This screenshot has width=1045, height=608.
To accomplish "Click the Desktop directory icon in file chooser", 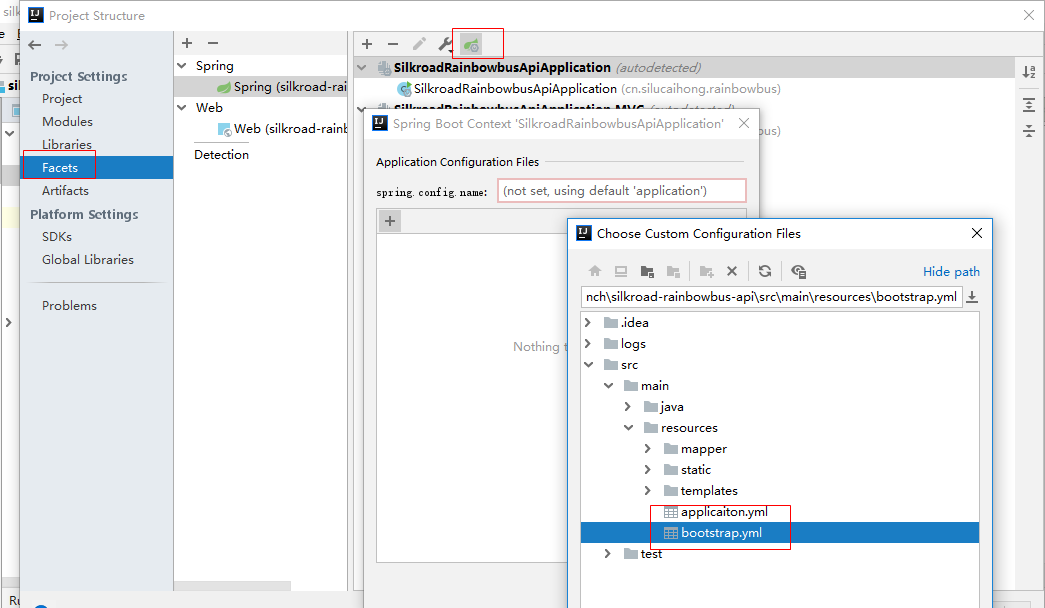I will [621, 271].
